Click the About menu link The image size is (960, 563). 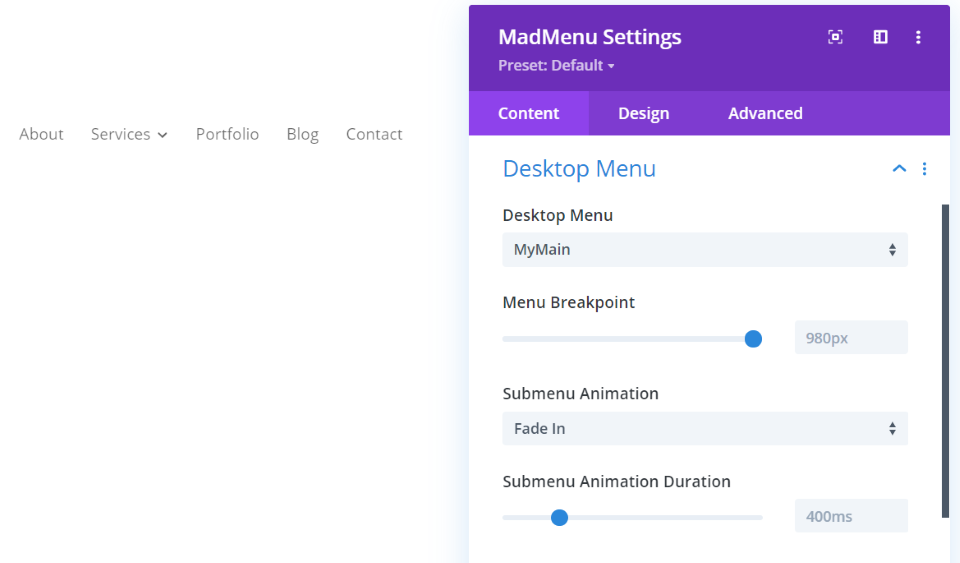point(41,134)
